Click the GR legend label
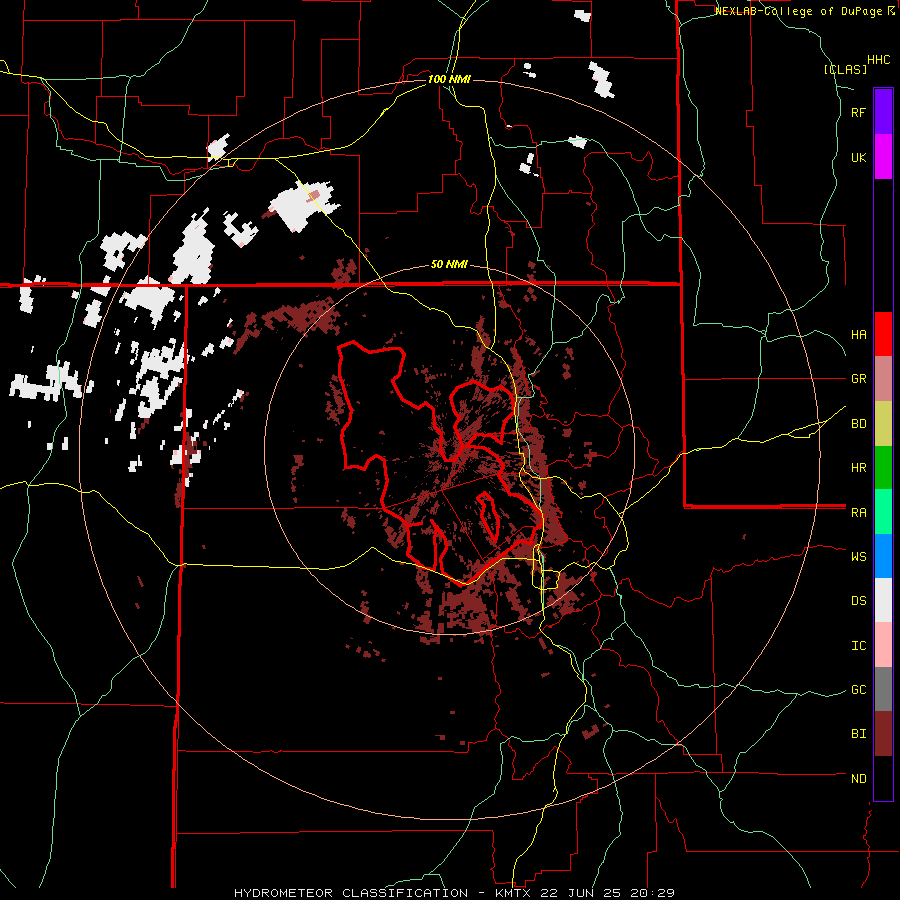This screenshot has width=900, height=900. coord(858,379)
